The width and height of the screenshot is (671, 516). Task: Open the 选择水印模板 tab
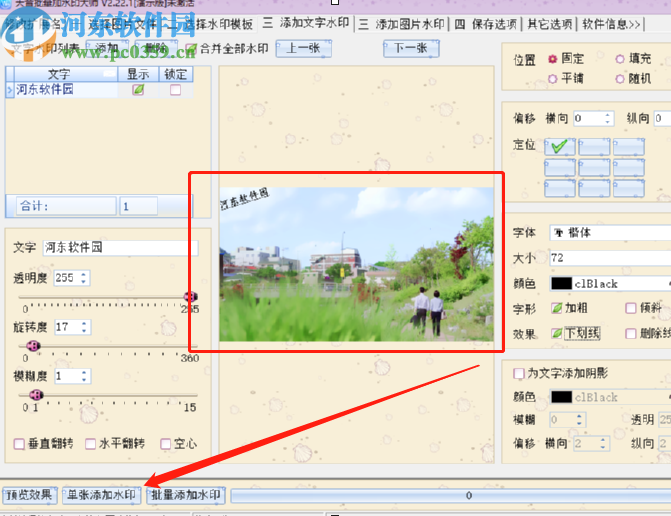coord(218,24)
